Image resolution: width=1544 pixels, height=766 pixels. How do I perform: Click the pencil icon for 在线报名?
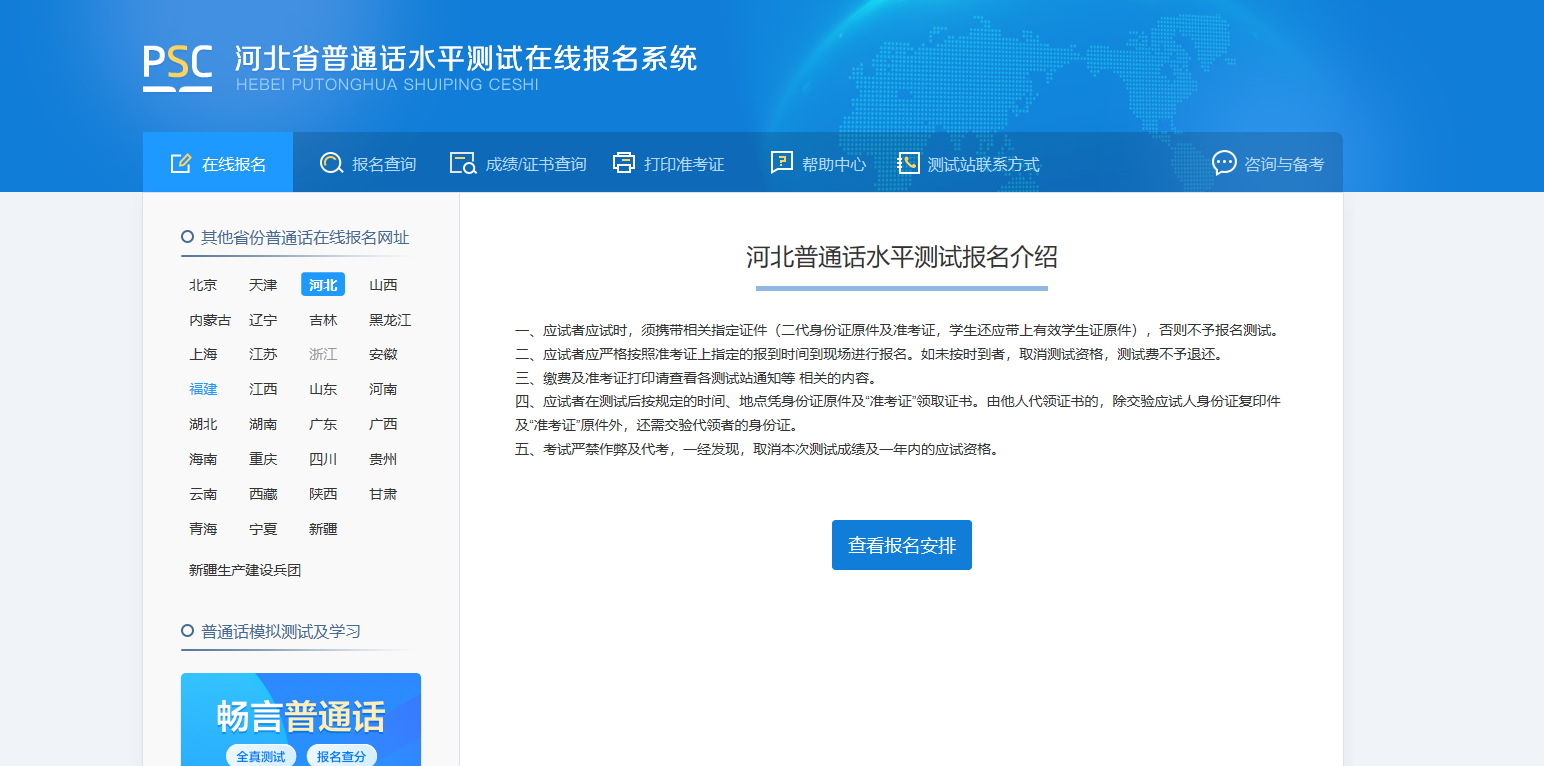pyautogui.click(x=180, y=163)
